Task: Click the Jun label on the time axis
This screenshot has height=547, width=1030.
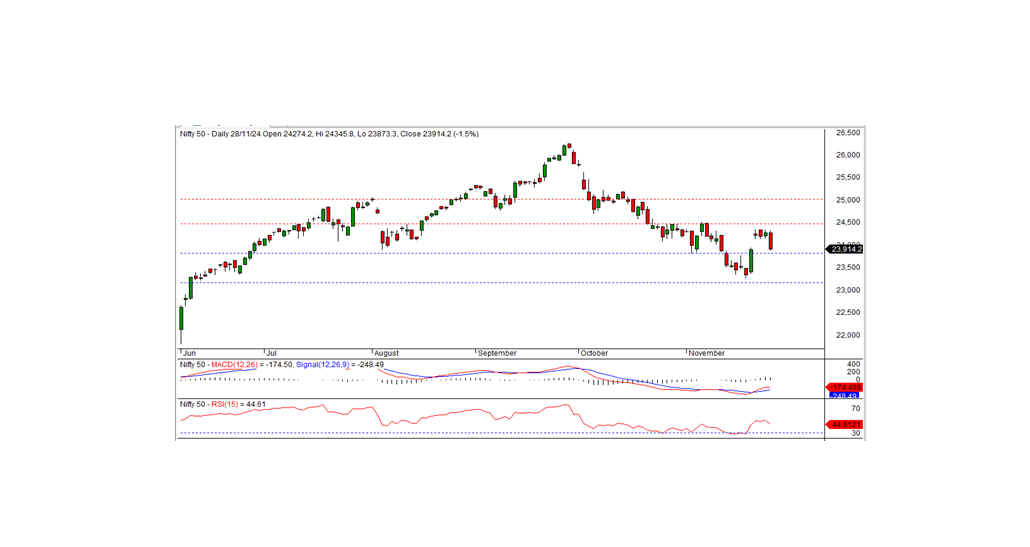Action: coord(189,353)
